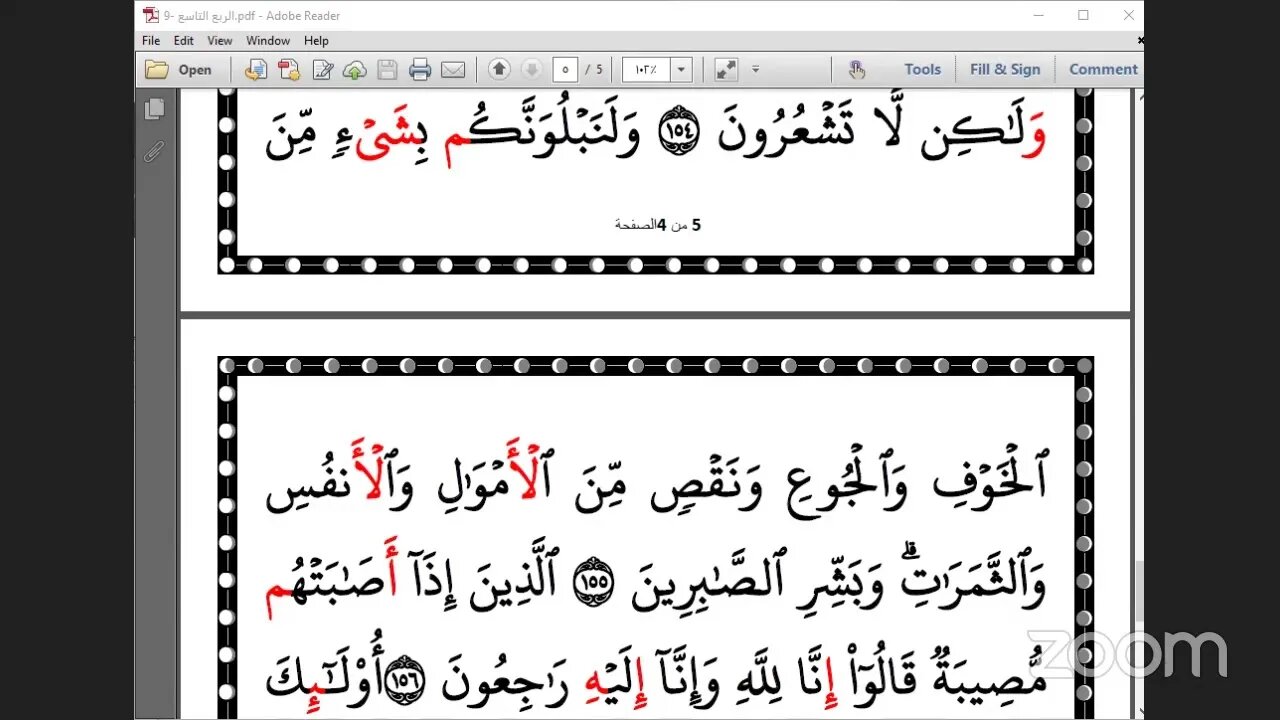Open the View menu
The width and height of the screenshot is (1280, 720).
pyautogui.click(x=219, y=41)
